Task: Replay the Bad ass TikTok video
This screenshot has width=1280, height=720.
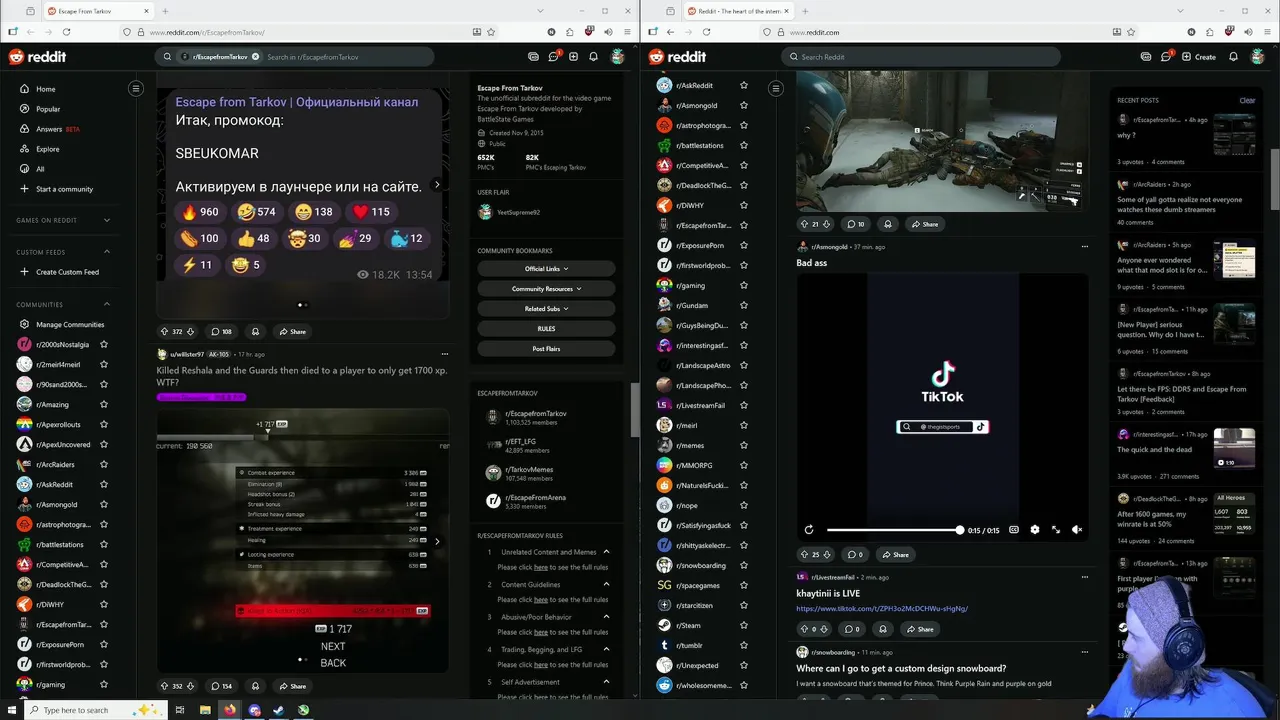Action: [x=809, y=530]
